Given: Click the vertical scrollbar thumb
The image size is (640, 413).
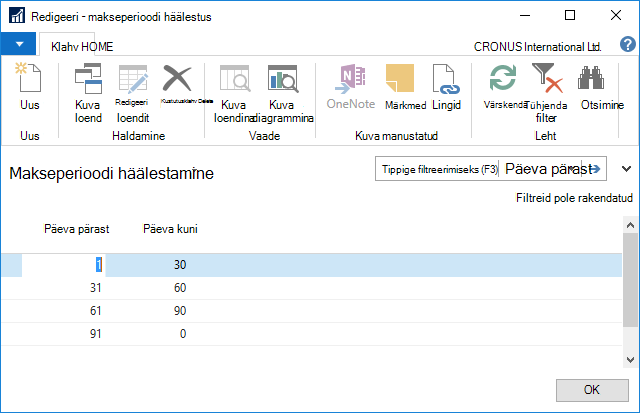Looking at the screenshot, I should click(x=630, y=280).
